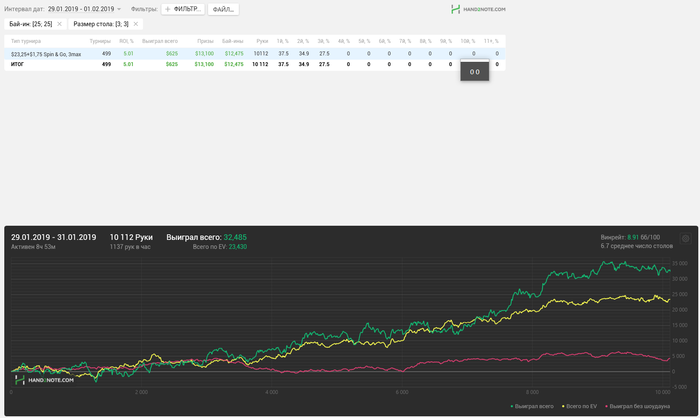The image size is (700, 418).
Task: Click the add ФИЛЬТР... button
Action: click(183, 9)
